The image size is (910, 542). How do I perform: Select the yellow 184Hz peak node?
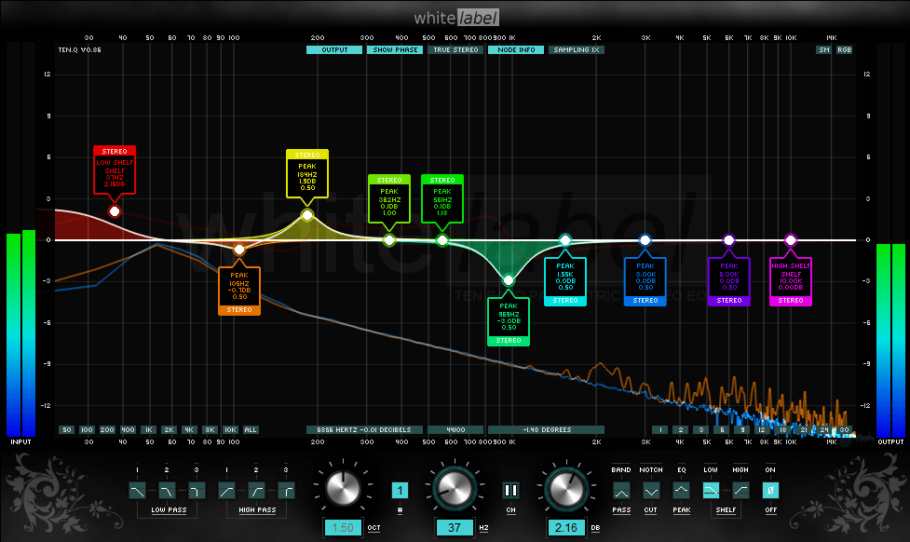307,215
